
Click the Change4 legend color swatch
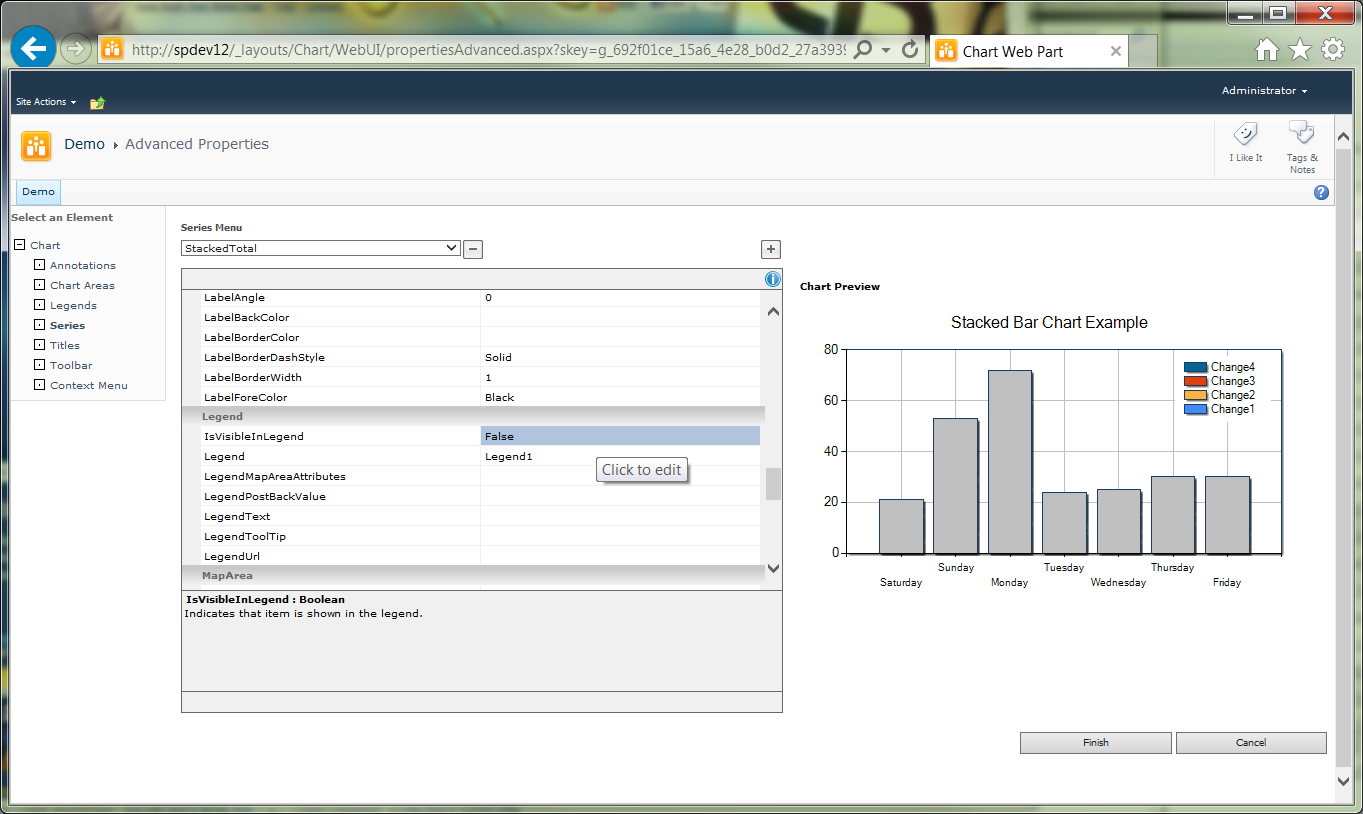pyautogui.click(x=1195, y=367)
